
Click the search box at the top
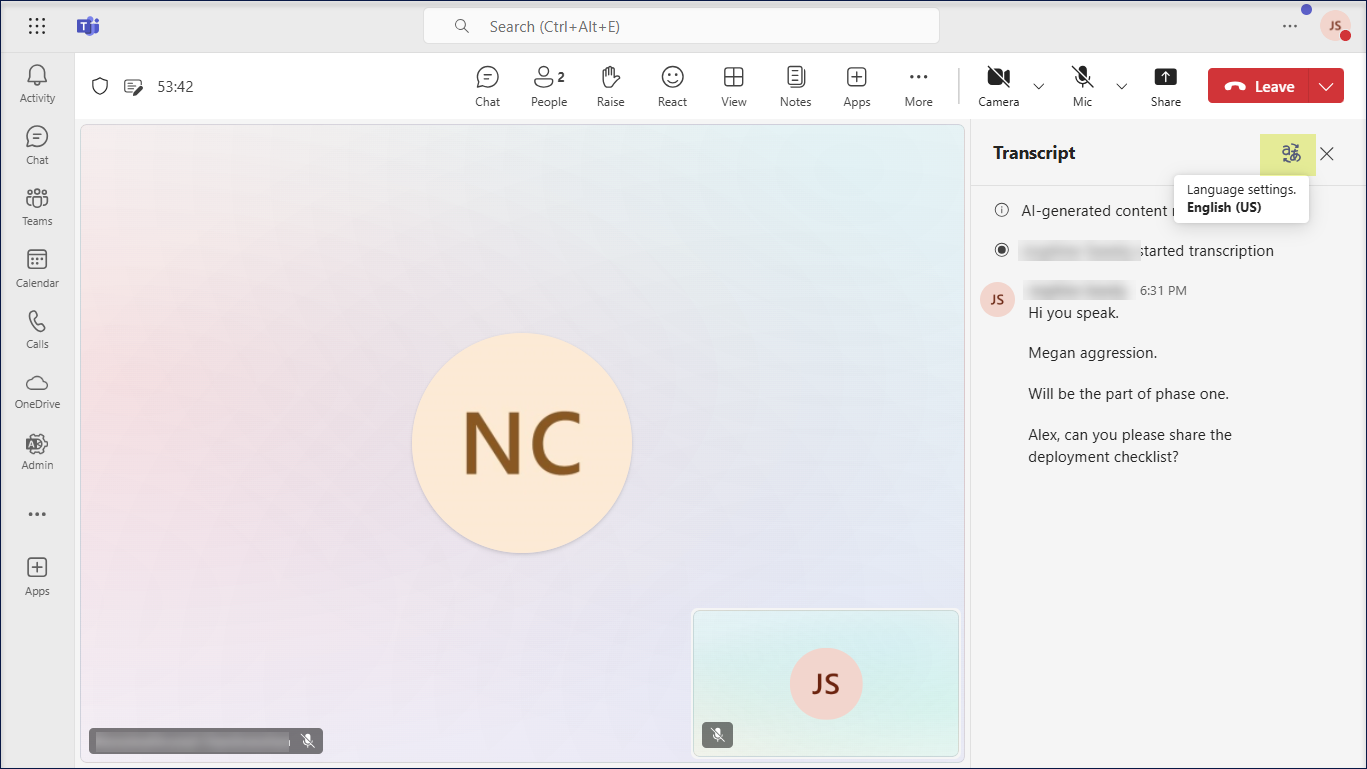tap(680, 27)
